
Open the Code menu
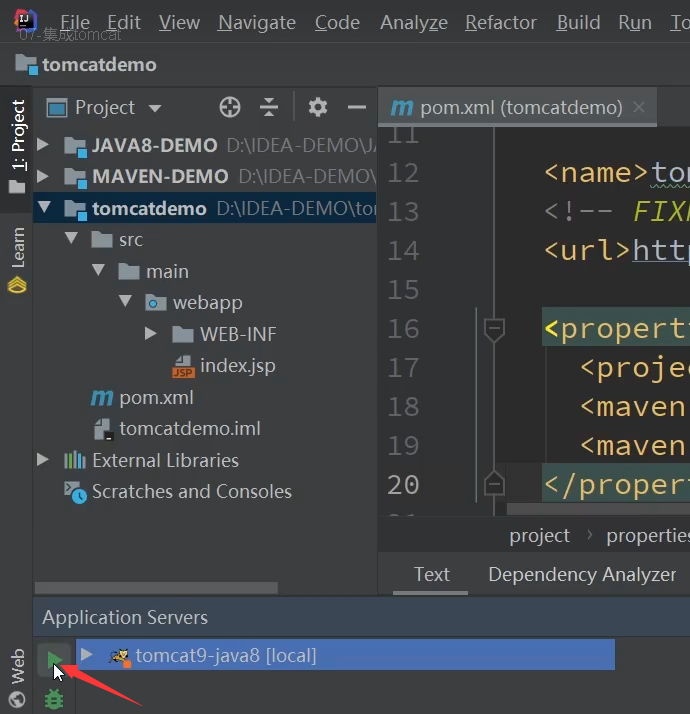tap(337, 22)
